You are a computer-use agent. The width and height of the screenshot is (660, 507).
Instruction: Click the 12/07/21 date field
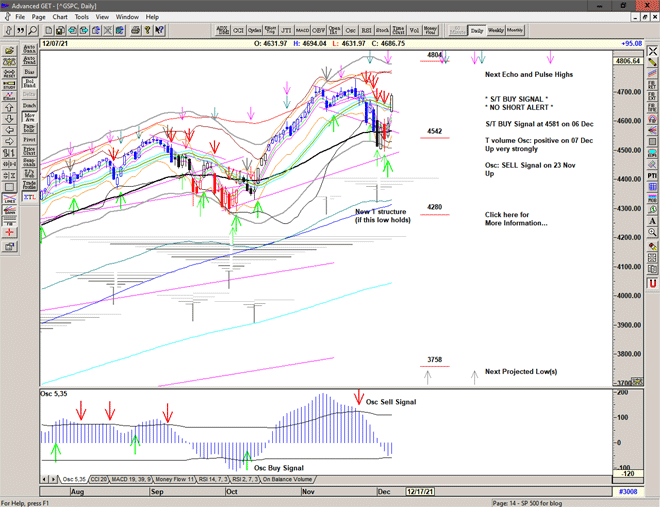(x=55, y=44)
